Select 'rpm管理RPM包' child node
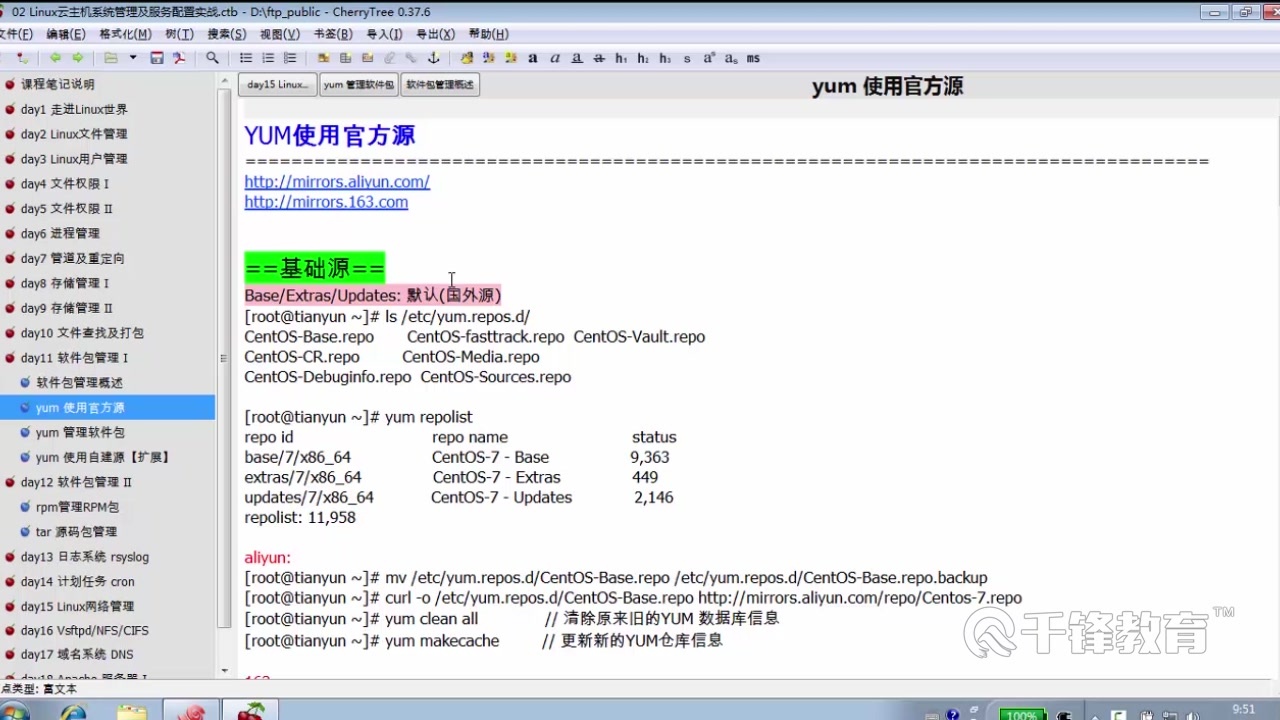Image resolution: width=1280 pixels, height=720 pixels. point(77,507)
